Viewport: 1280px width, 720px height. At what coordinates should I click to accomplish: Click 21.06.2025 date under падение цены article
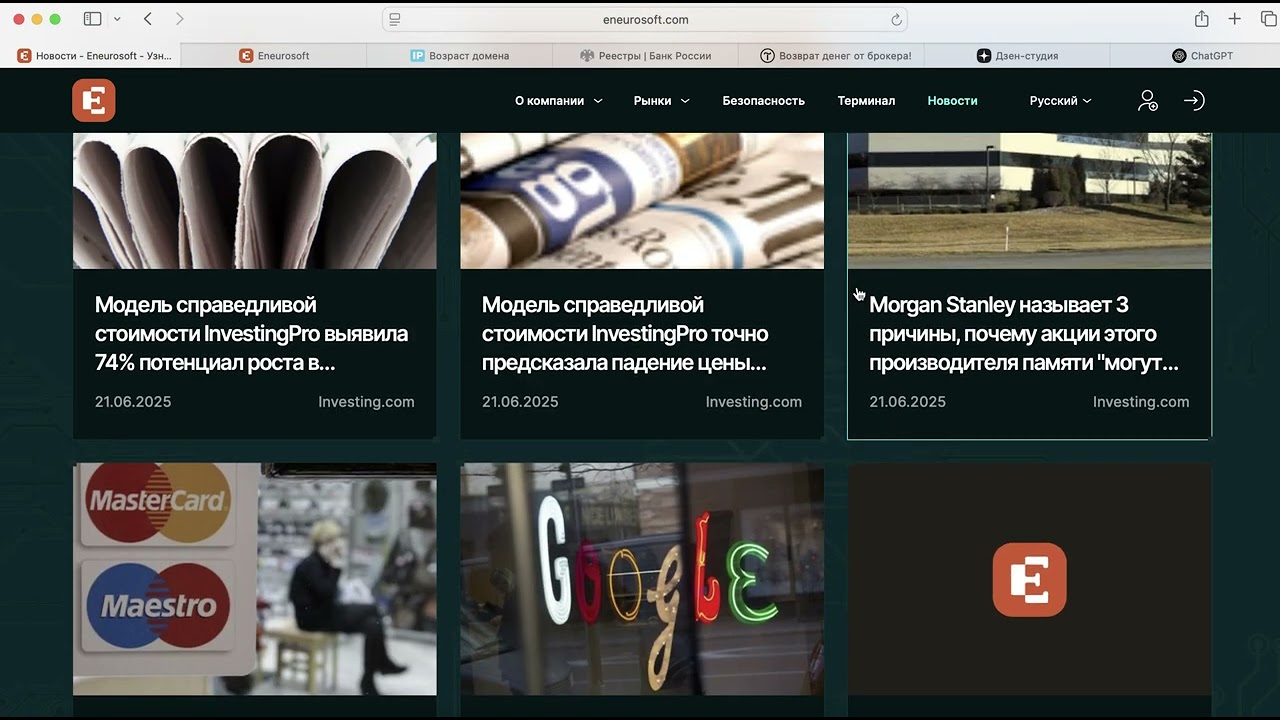point(520,402)
